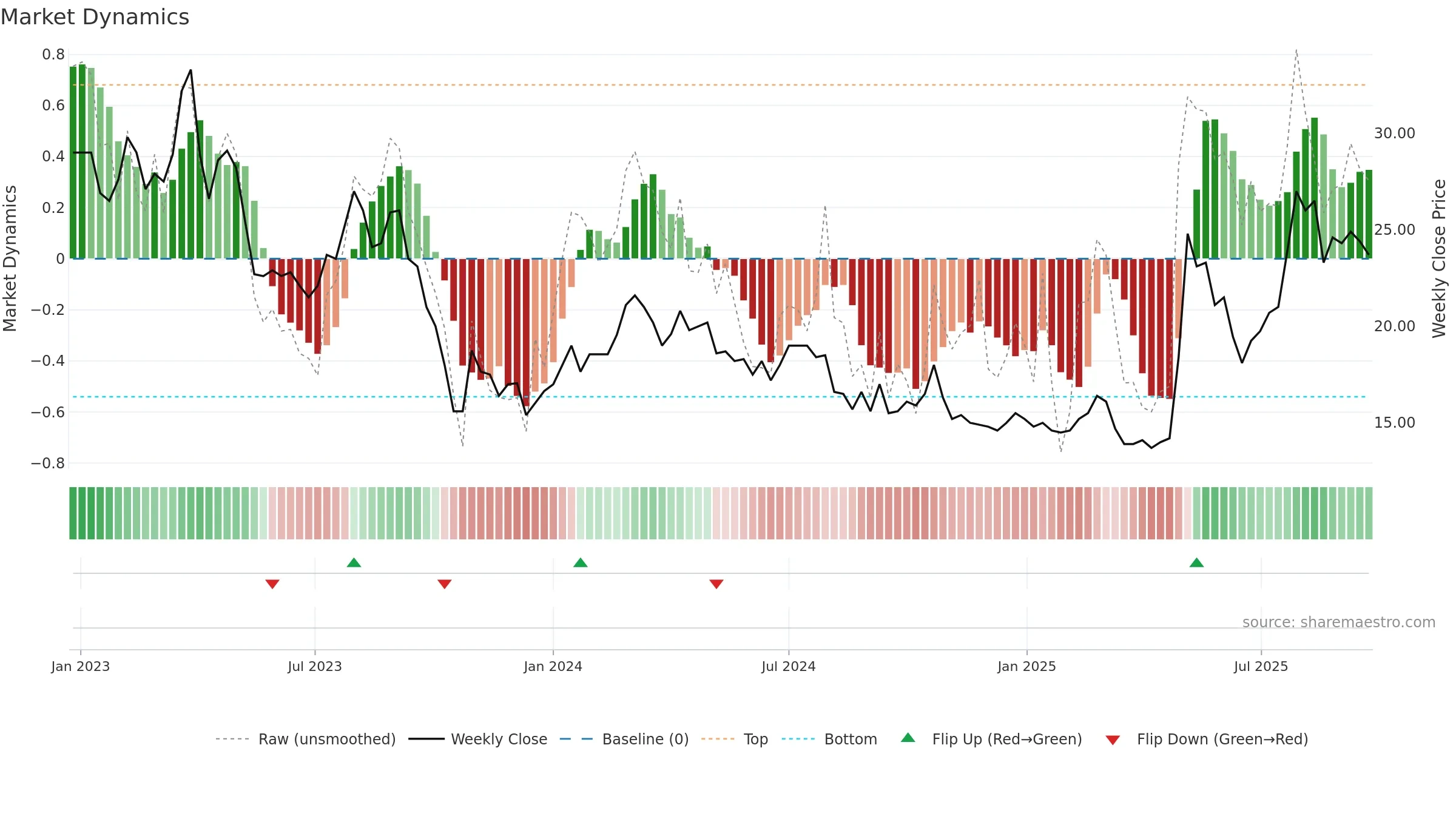Image resolution: width=1456 pixels, height=819 pixels.
Task: Click the cyan dashed Bottom threshold line
Action: [720, 397]
